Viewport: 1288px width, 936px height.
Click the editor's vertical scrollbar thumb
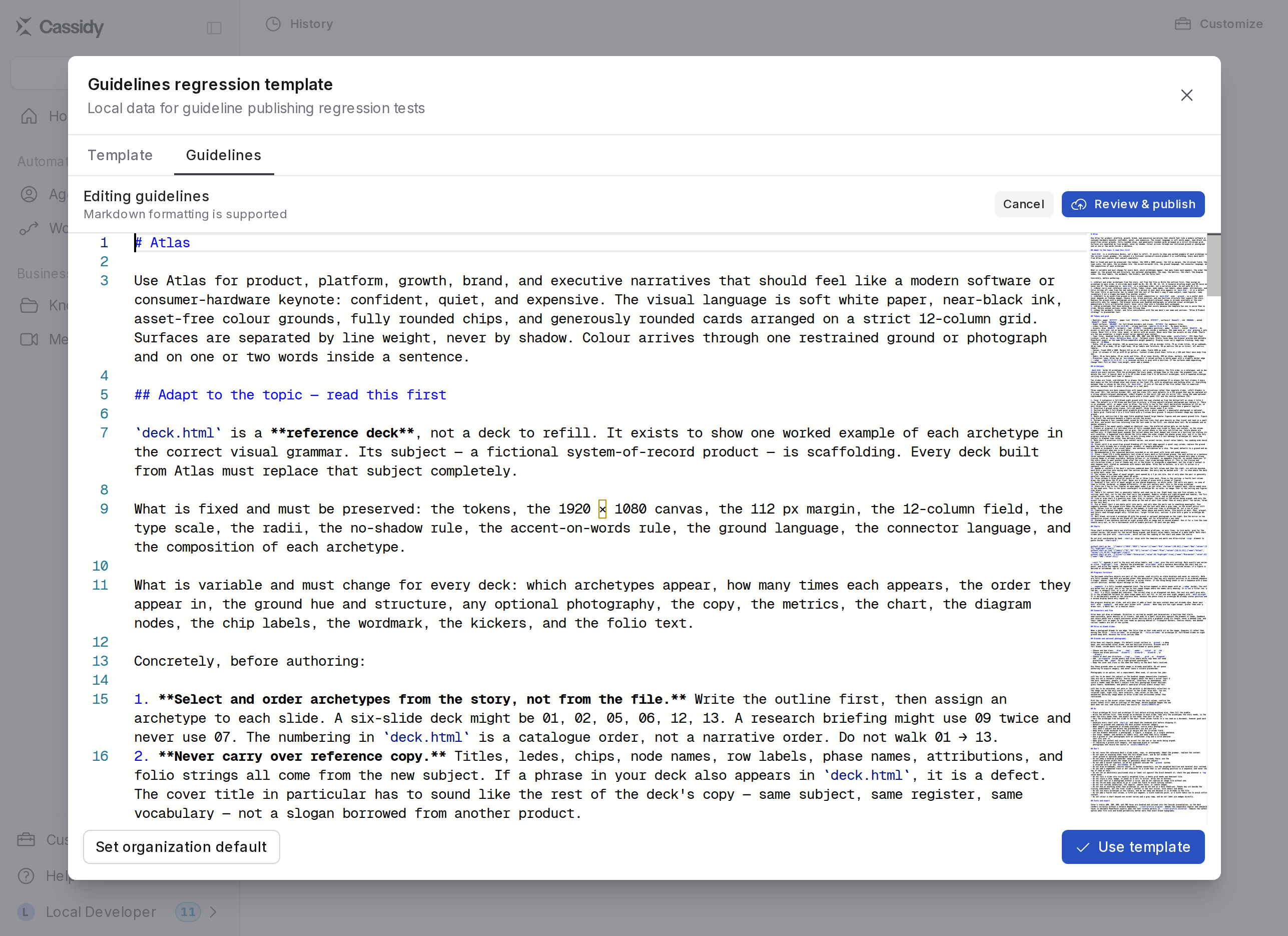pos(1213,265)
